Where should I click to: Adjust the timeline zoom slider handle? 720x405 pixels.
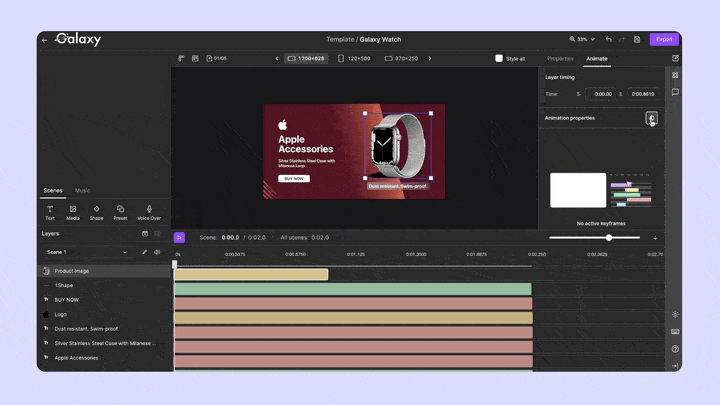(609, 238)
